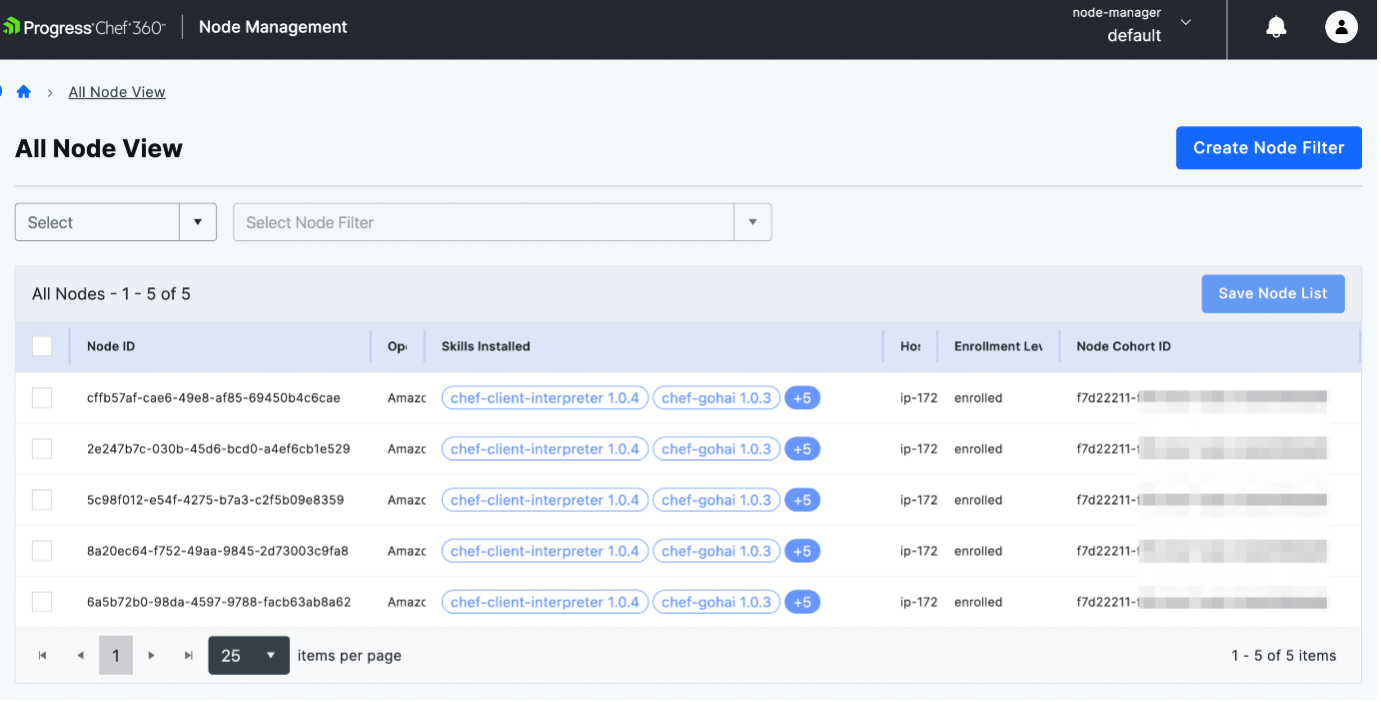Viewport: 1381px width, 702px height.
Task: Expand the node-manager default tenant selector
Action: pyautogui.click(x=1186, y=23)
